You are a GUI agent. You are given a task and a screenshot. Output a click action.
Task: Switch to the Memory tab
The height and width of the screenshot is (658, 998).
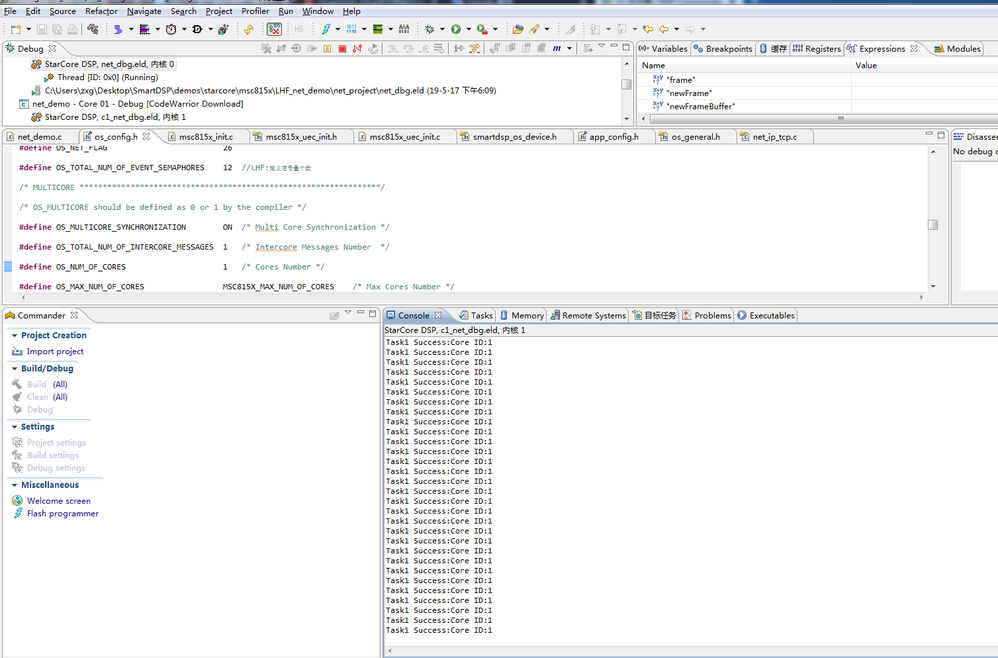click(521, 316)
